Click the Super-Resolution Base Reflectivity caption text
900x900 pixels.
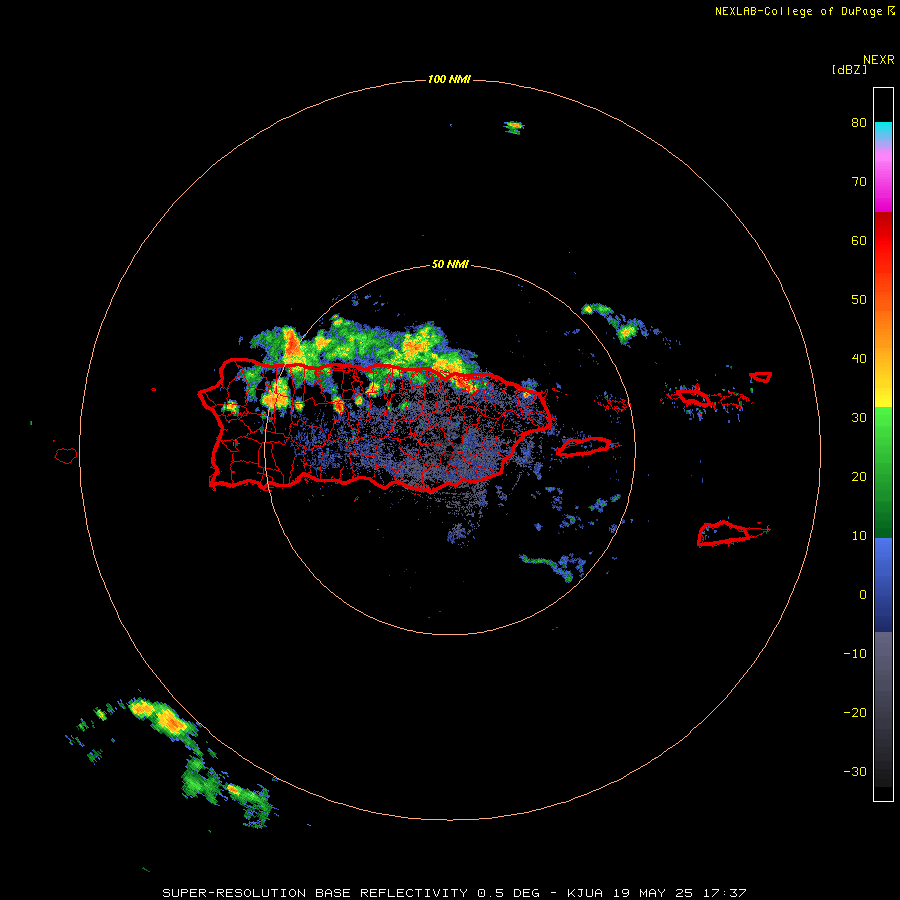tap(454, 893)
